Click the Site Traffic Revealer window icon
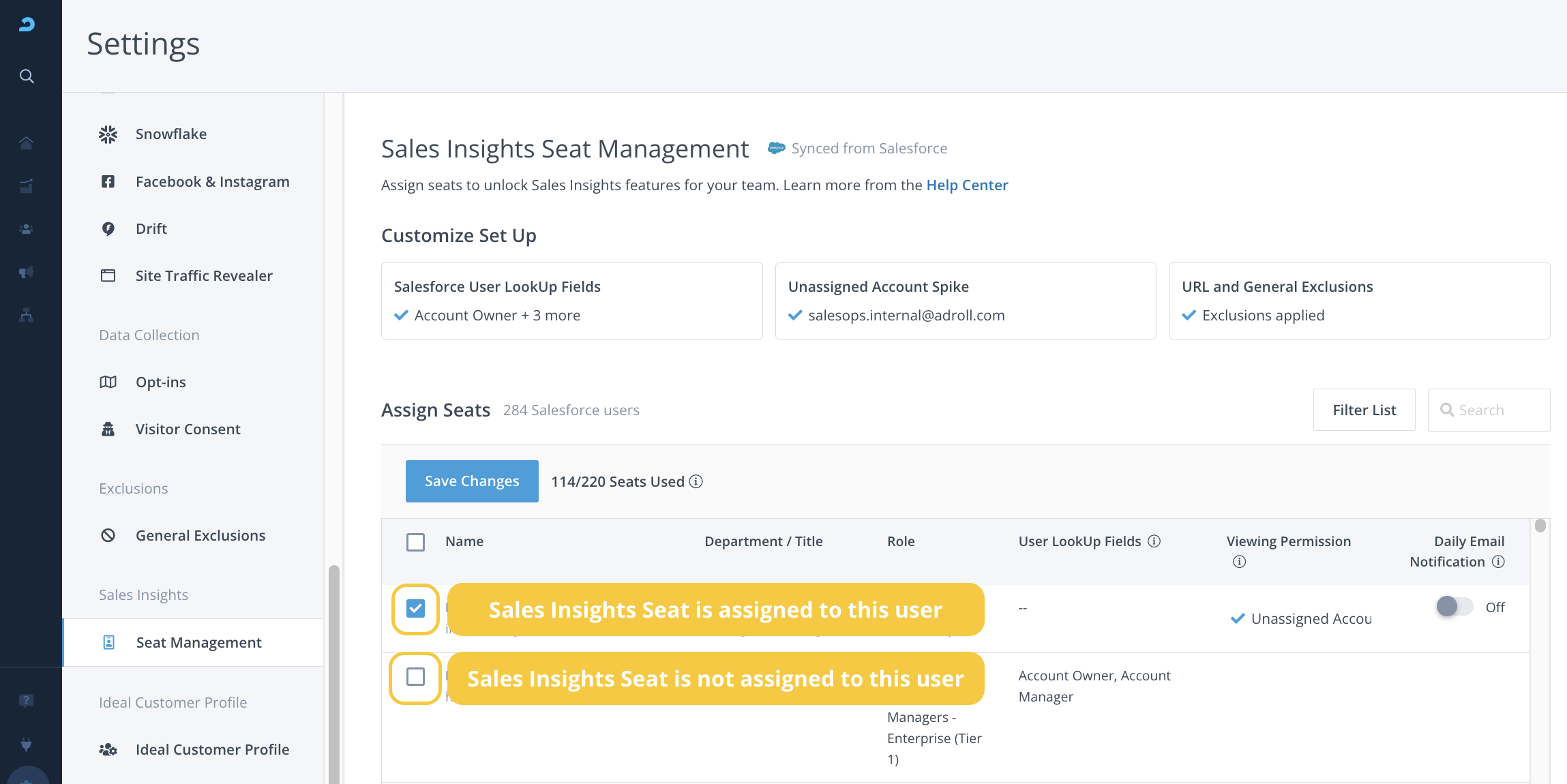The height and width of the screenshot is (784, 1567). coord(108,275)
